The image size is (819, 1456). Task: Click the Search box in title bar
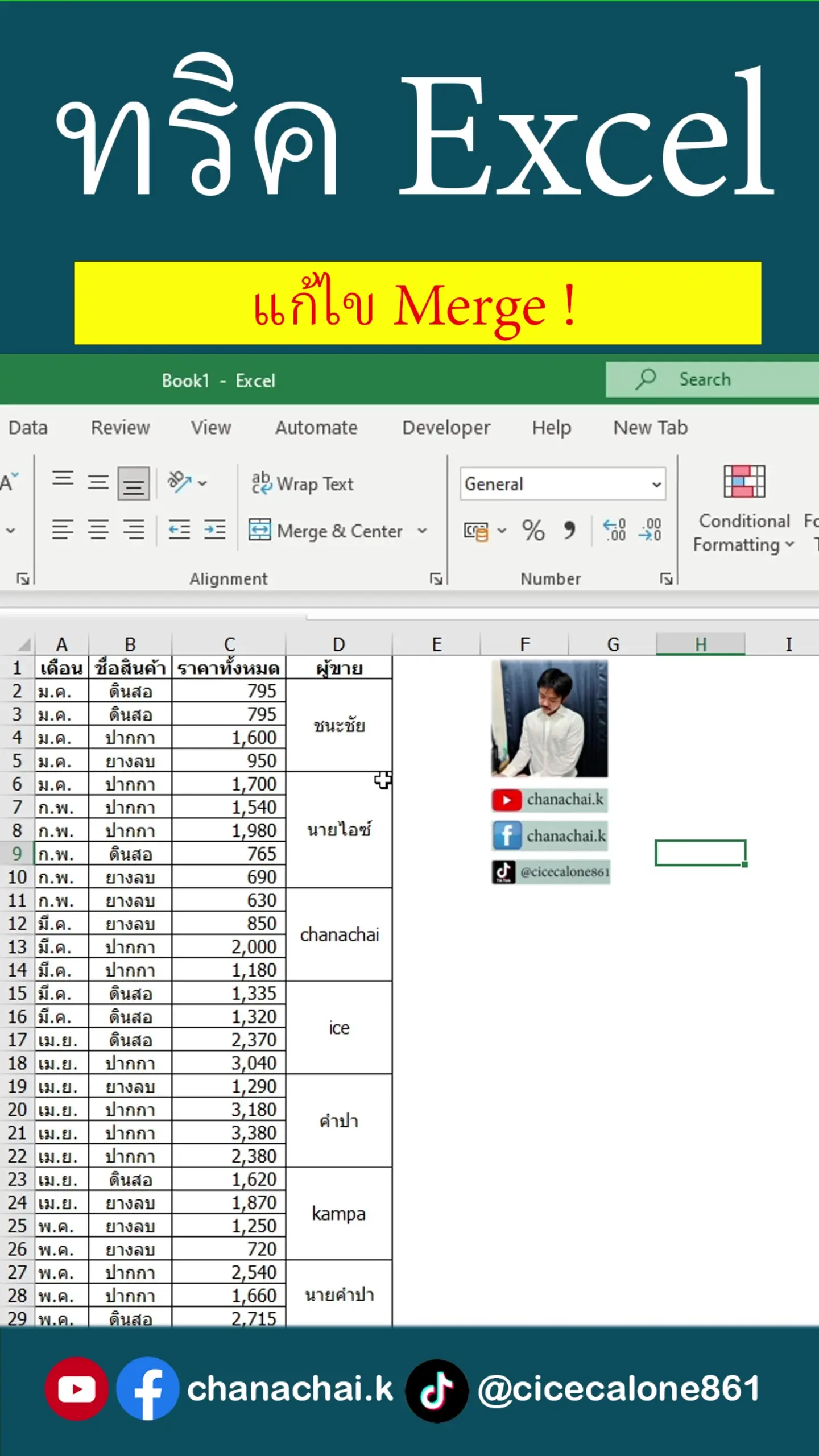pyautogui.click(x=712, y=379)
